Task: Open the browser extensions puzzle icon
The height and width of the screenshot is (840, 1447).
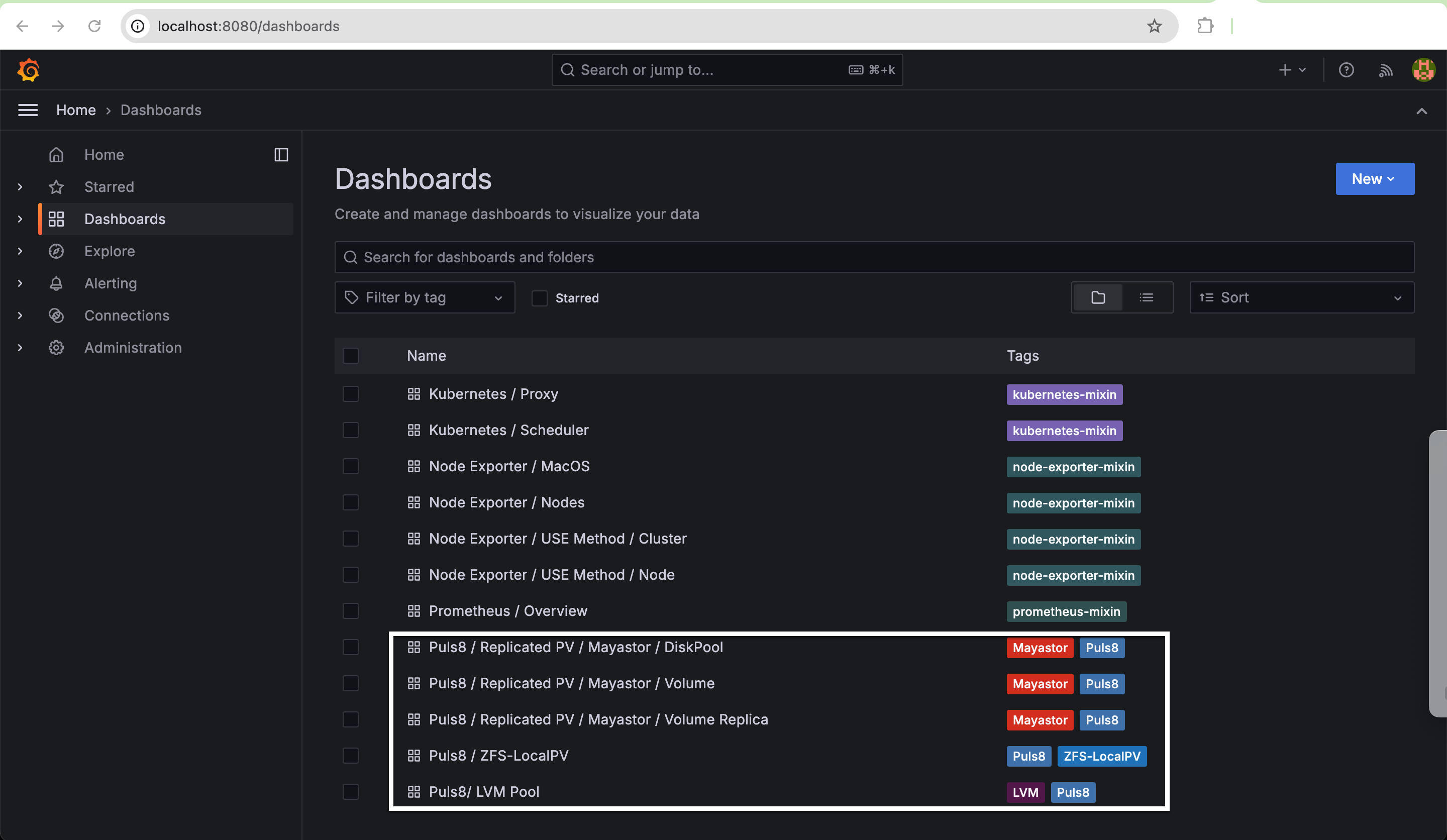Action: 1205,26
